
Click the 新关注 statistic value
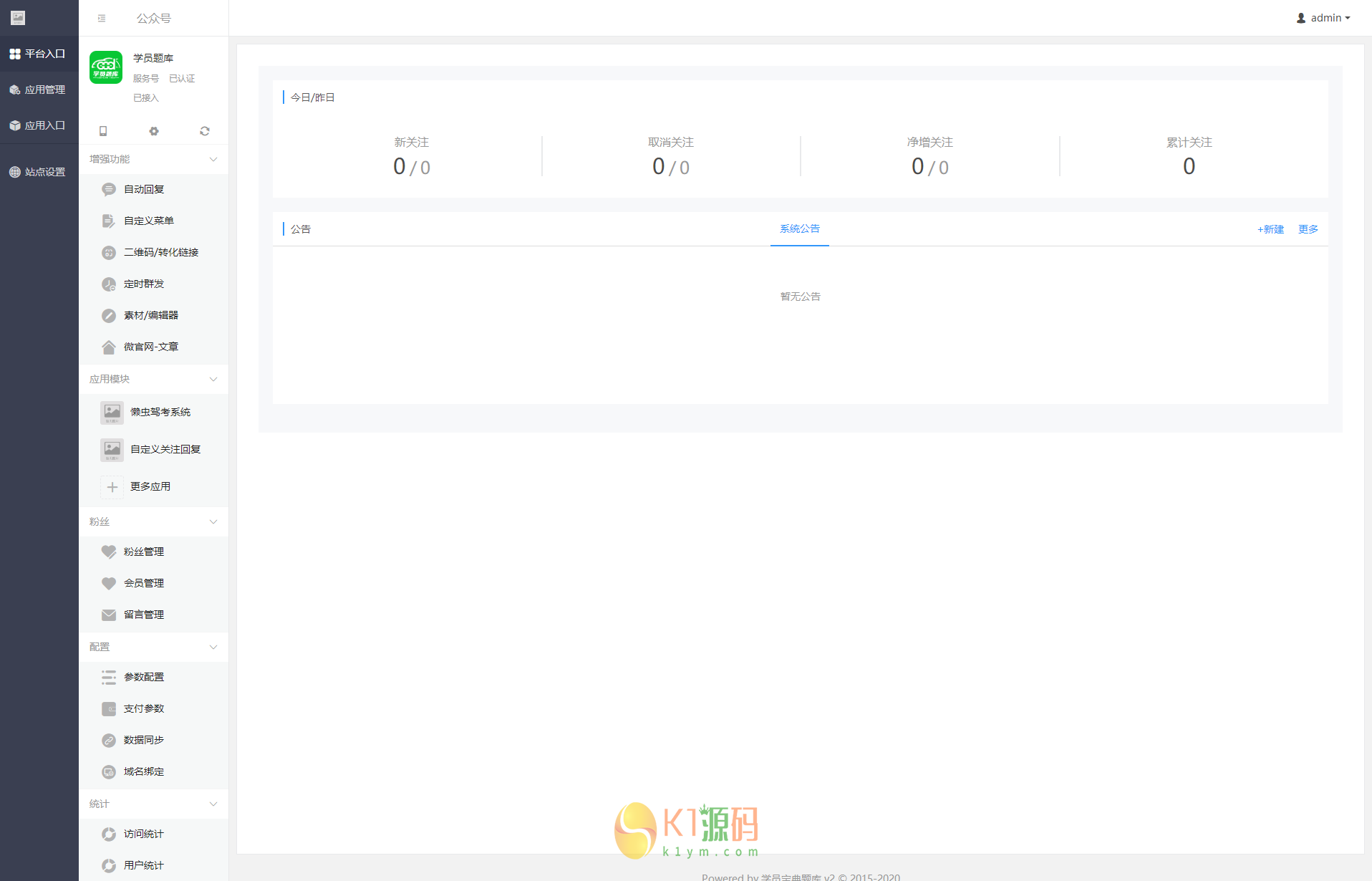coord(412,167)
